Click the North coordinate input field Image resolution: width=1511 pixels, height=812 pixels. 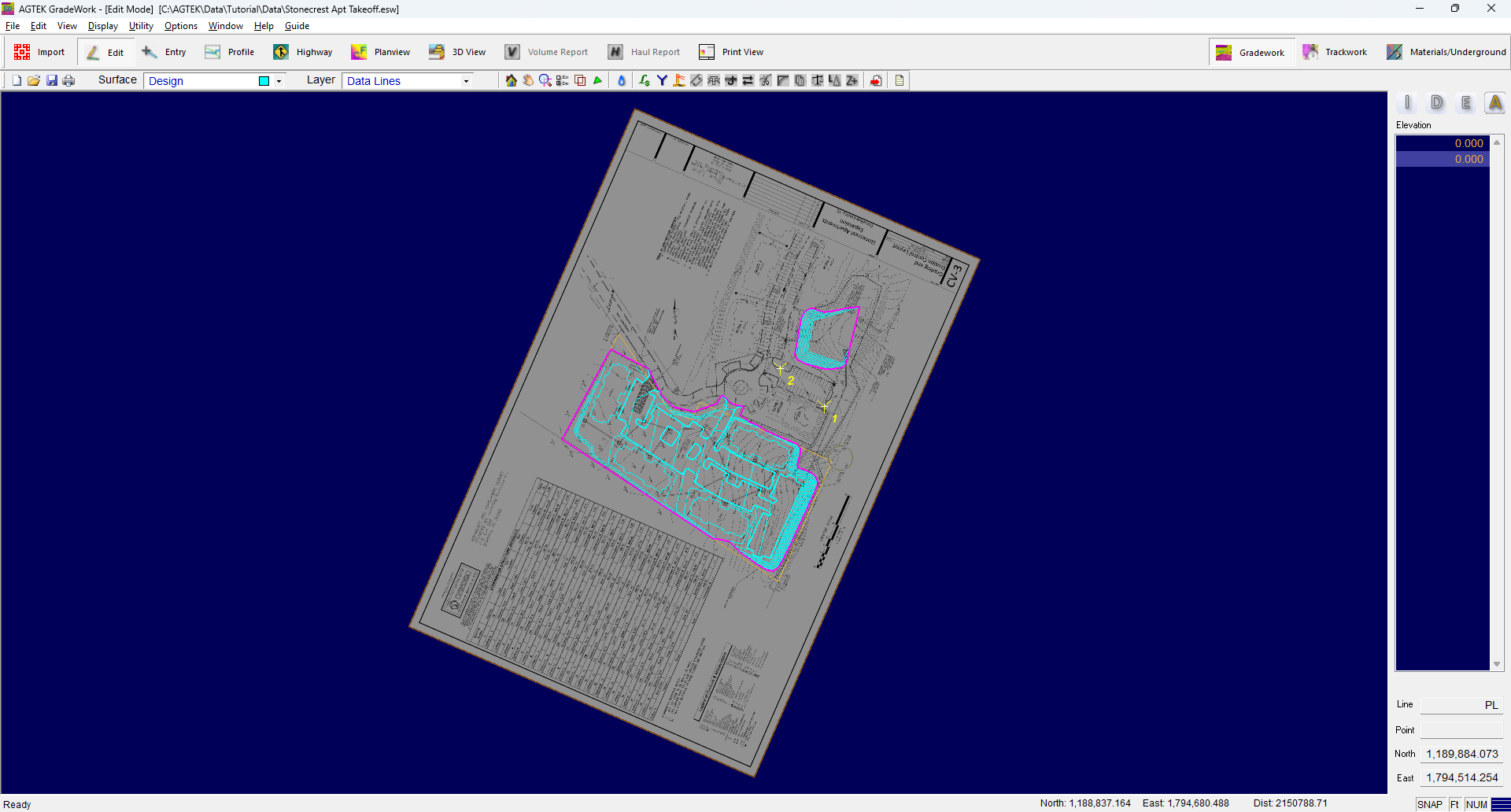tap(1461, 754)
